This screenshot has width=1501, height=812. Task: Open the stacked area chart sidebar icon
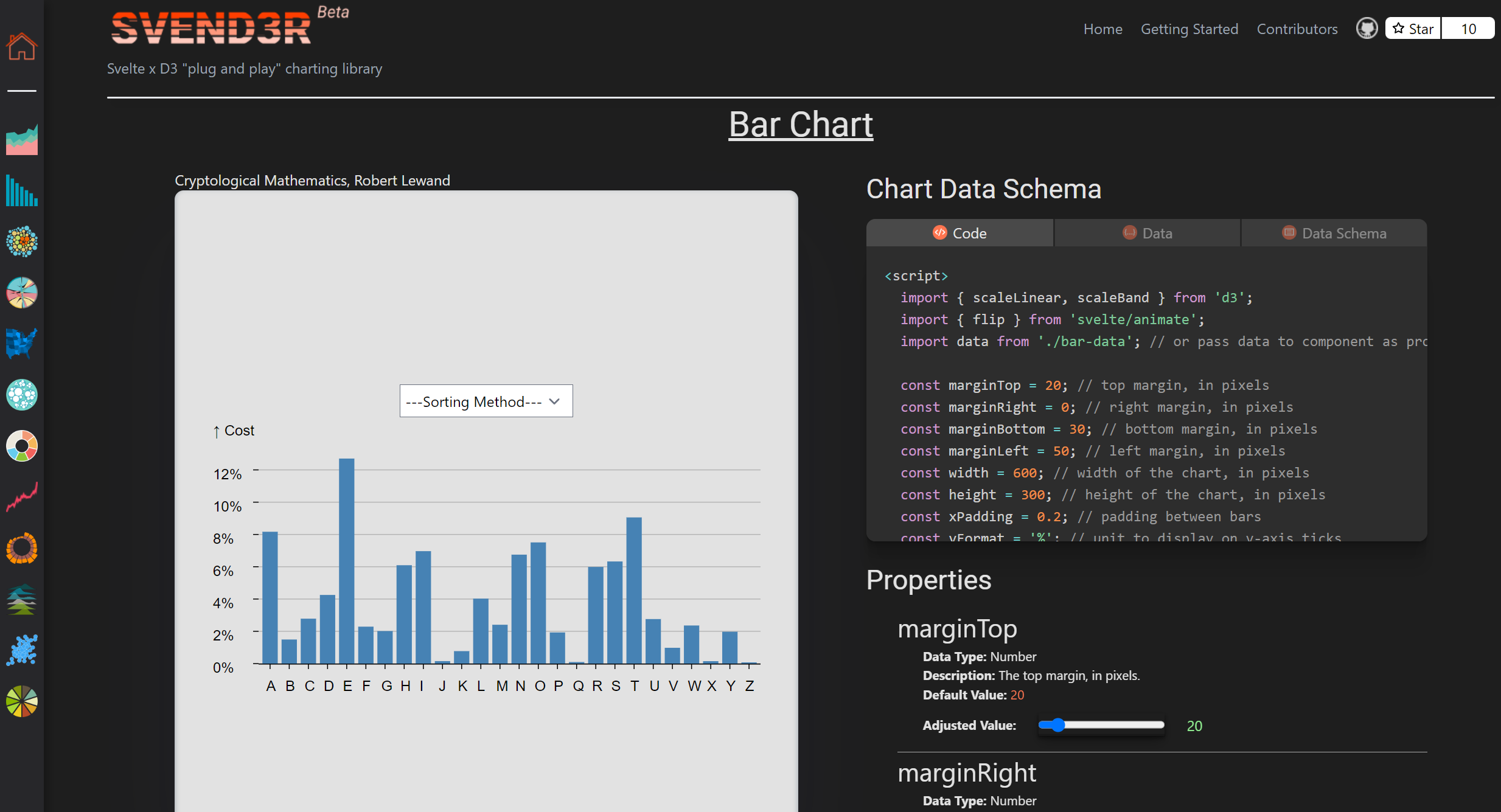click(x=22, y=139)
